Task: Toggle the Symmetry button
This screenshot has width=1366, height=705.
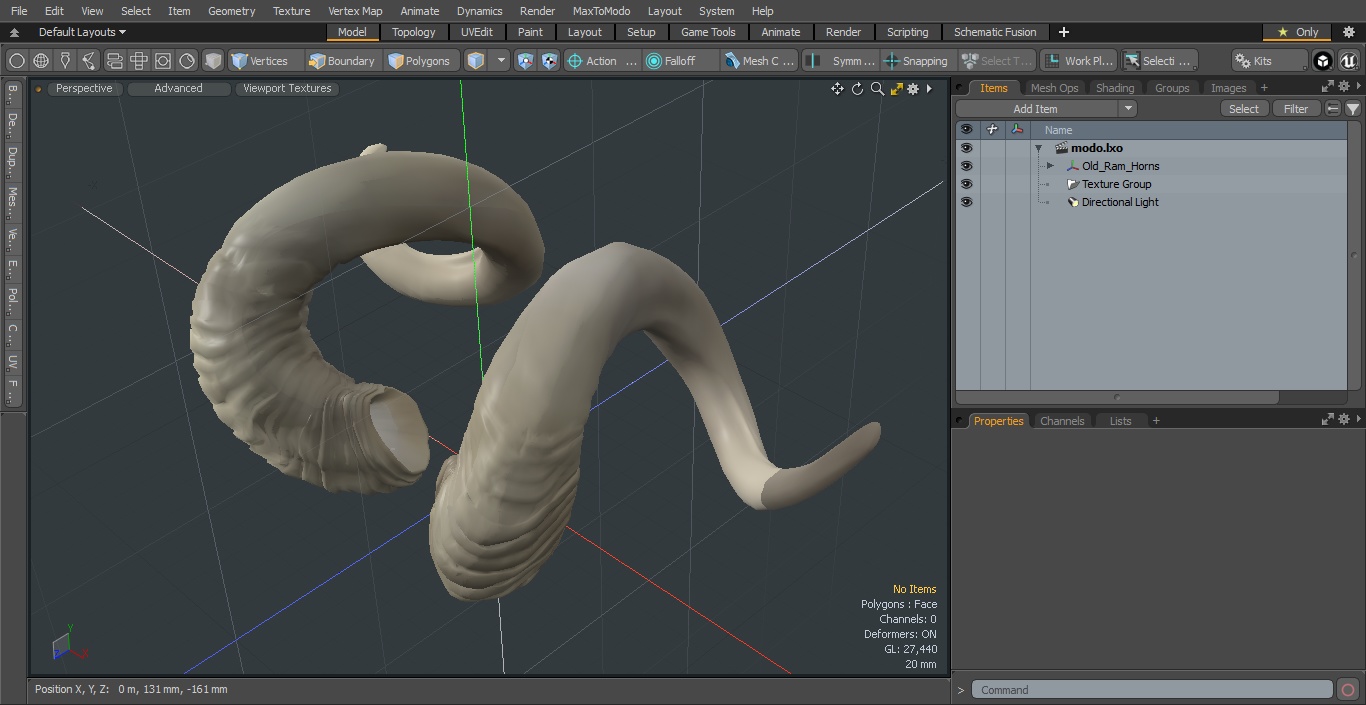Action: tap(842, 61)
